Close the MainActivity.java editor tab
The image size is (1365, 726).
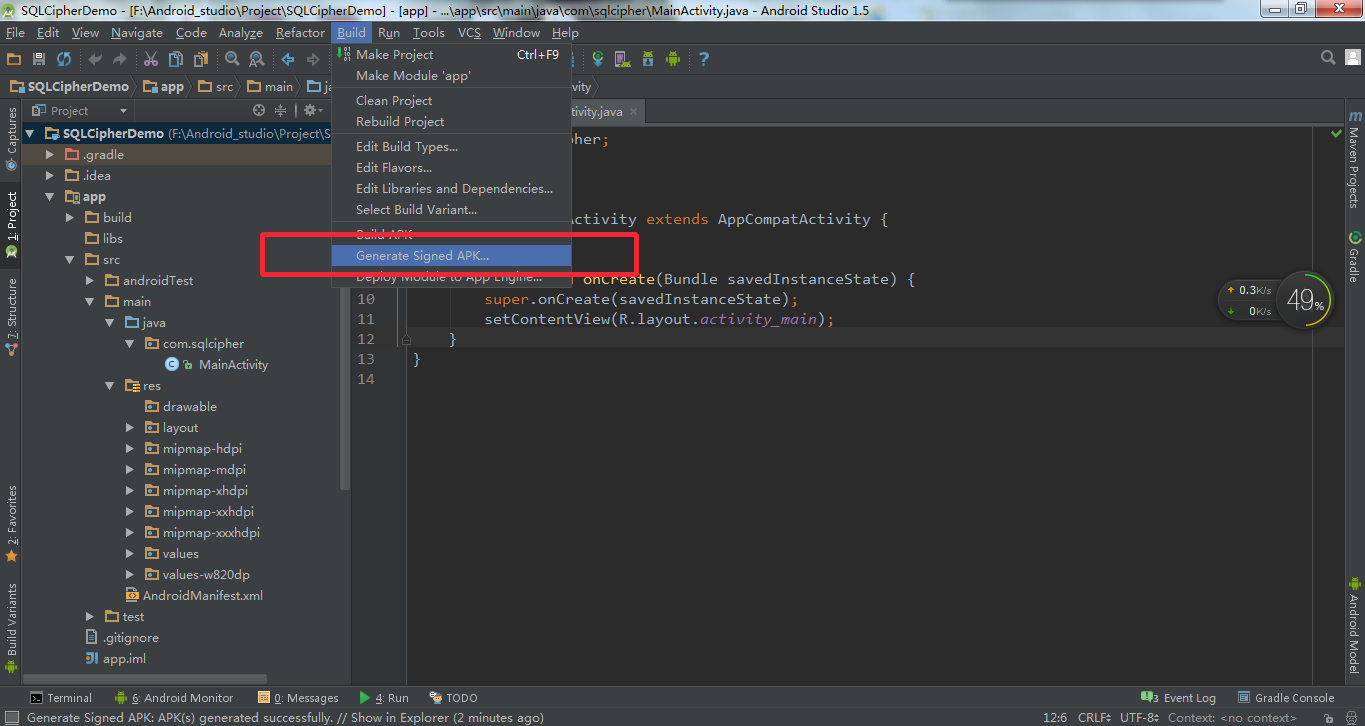[633, 111]
